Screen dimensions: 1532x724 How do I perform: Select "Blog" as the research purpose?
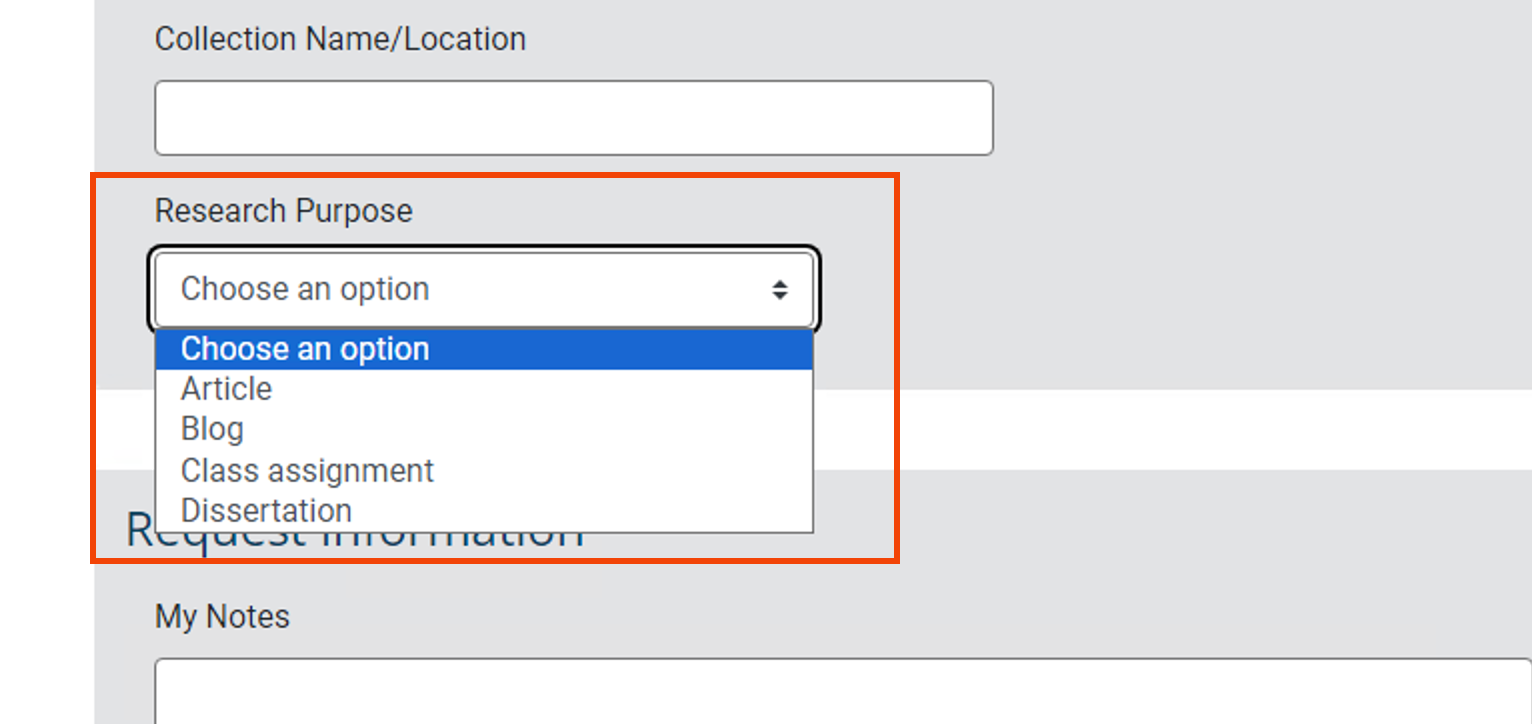pos(211,428)
